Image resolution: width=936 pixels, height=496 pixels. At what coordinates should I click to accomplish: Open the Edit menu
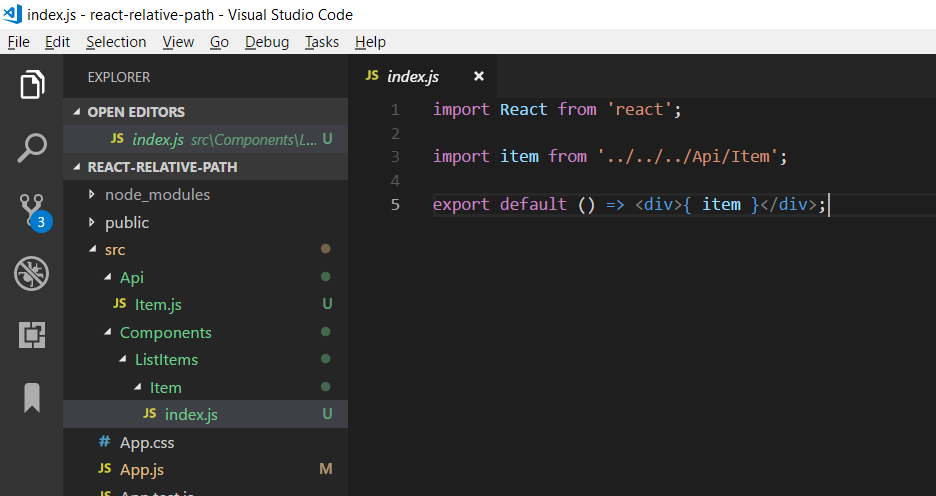click(57, 42)
